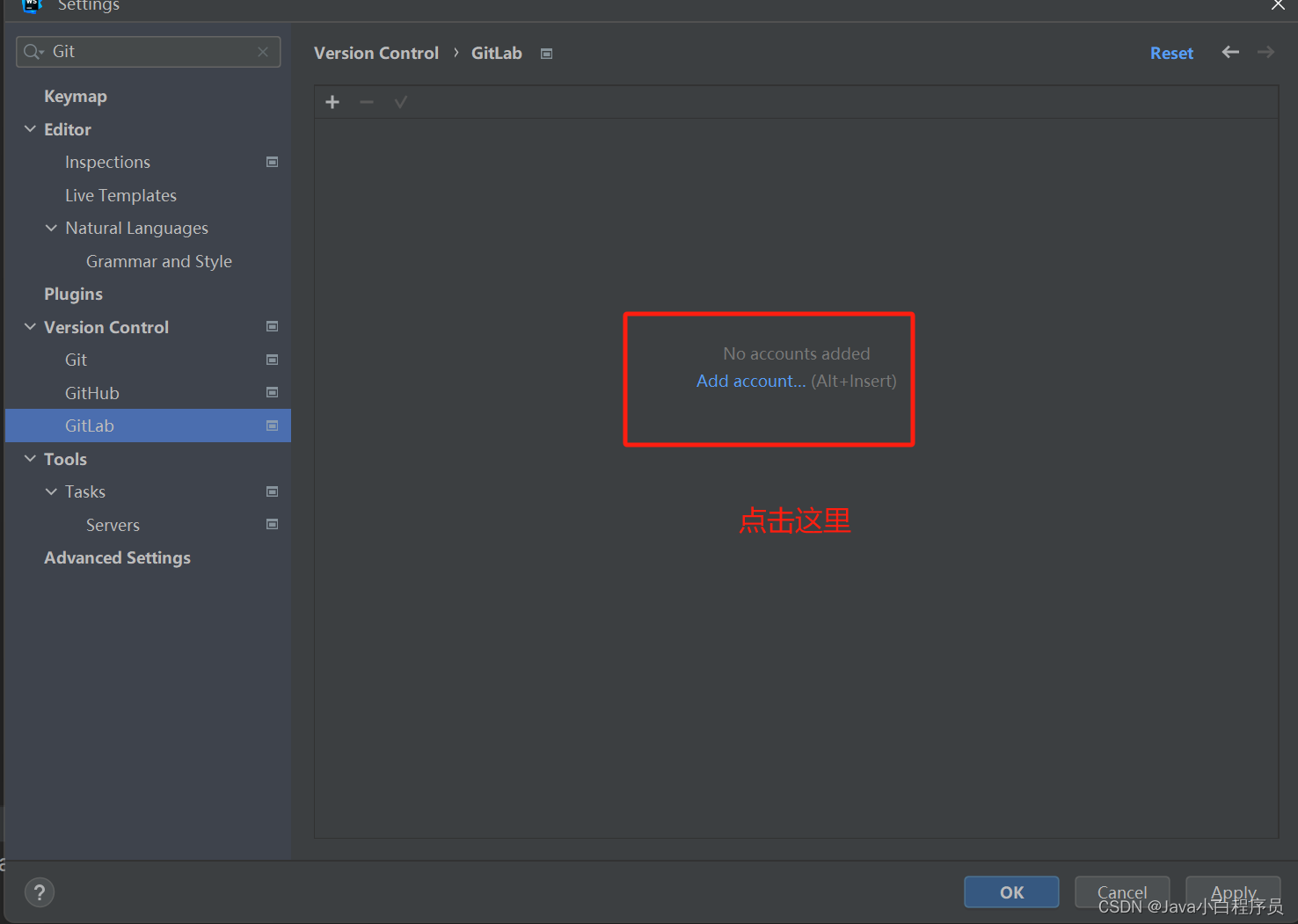
Task: Collapse the Natural Languages node
Action: (51, 228)
